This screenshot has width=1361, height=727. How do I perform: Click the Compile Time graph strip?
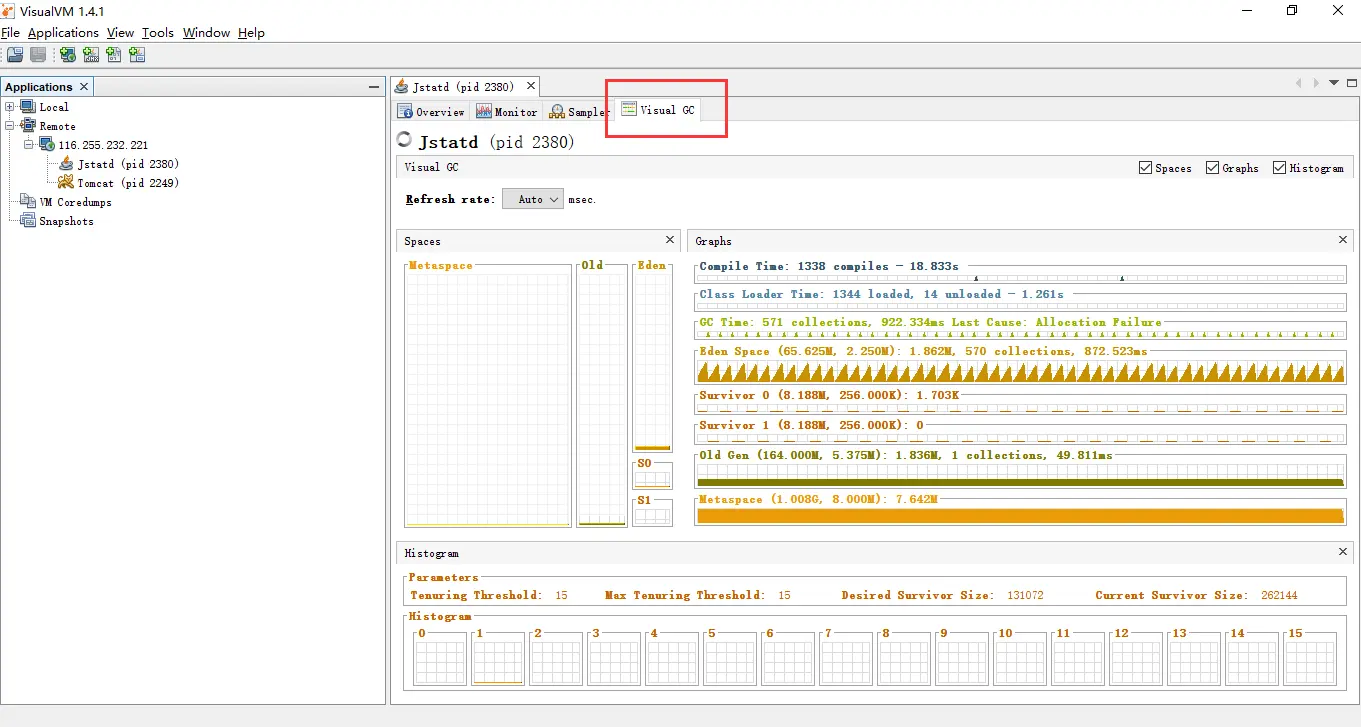tap(1020, 278)
